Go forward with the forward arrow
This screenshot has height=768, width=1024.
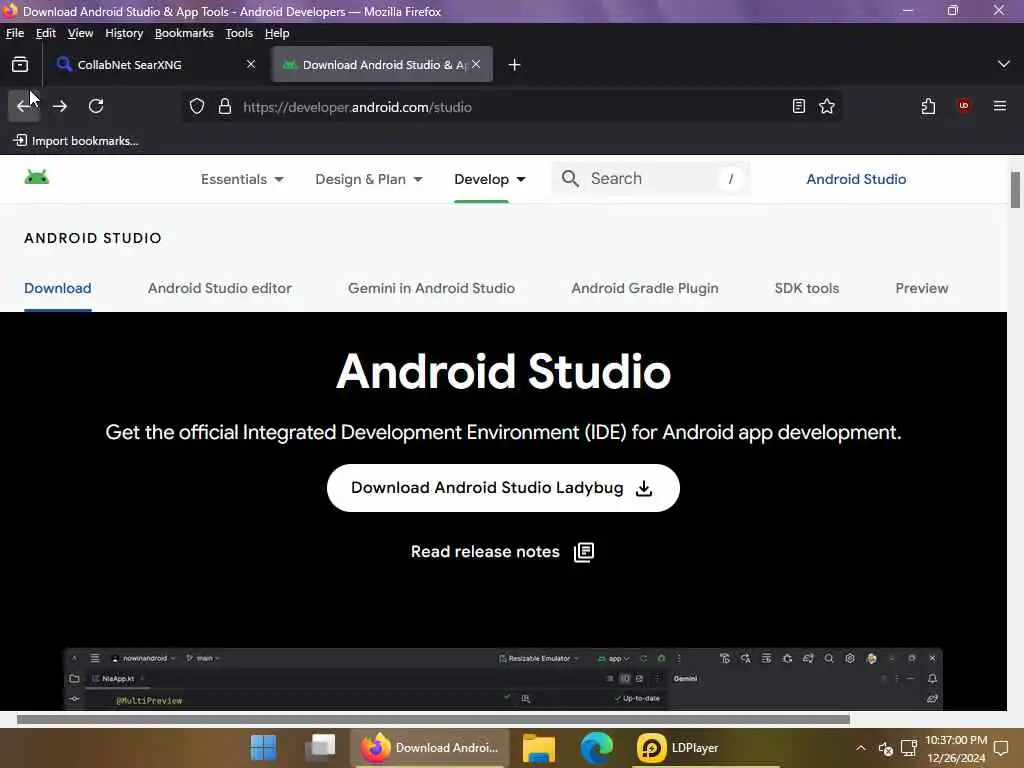click(60, 106)
